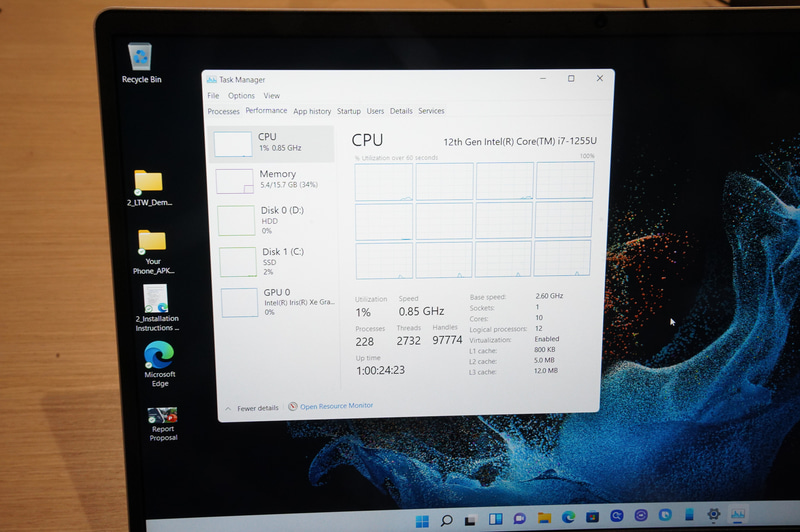Launch Microsoft Edge from the taskbar

pyautogui.click(x=568, y=518)
